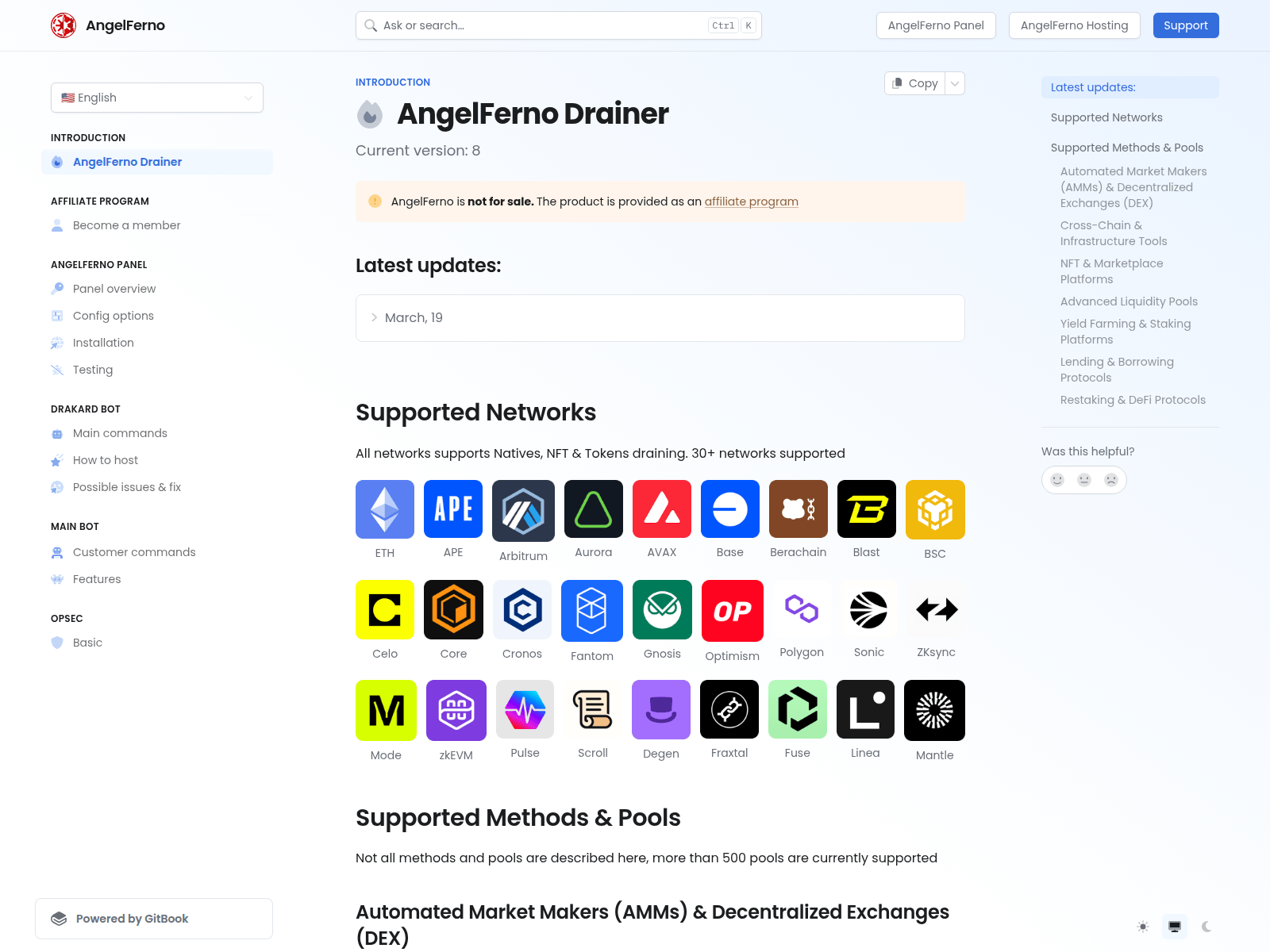This screenshot has width=1270, height=952.
Task: Click the AVAX network icon
Action: [x=662, y=509]
